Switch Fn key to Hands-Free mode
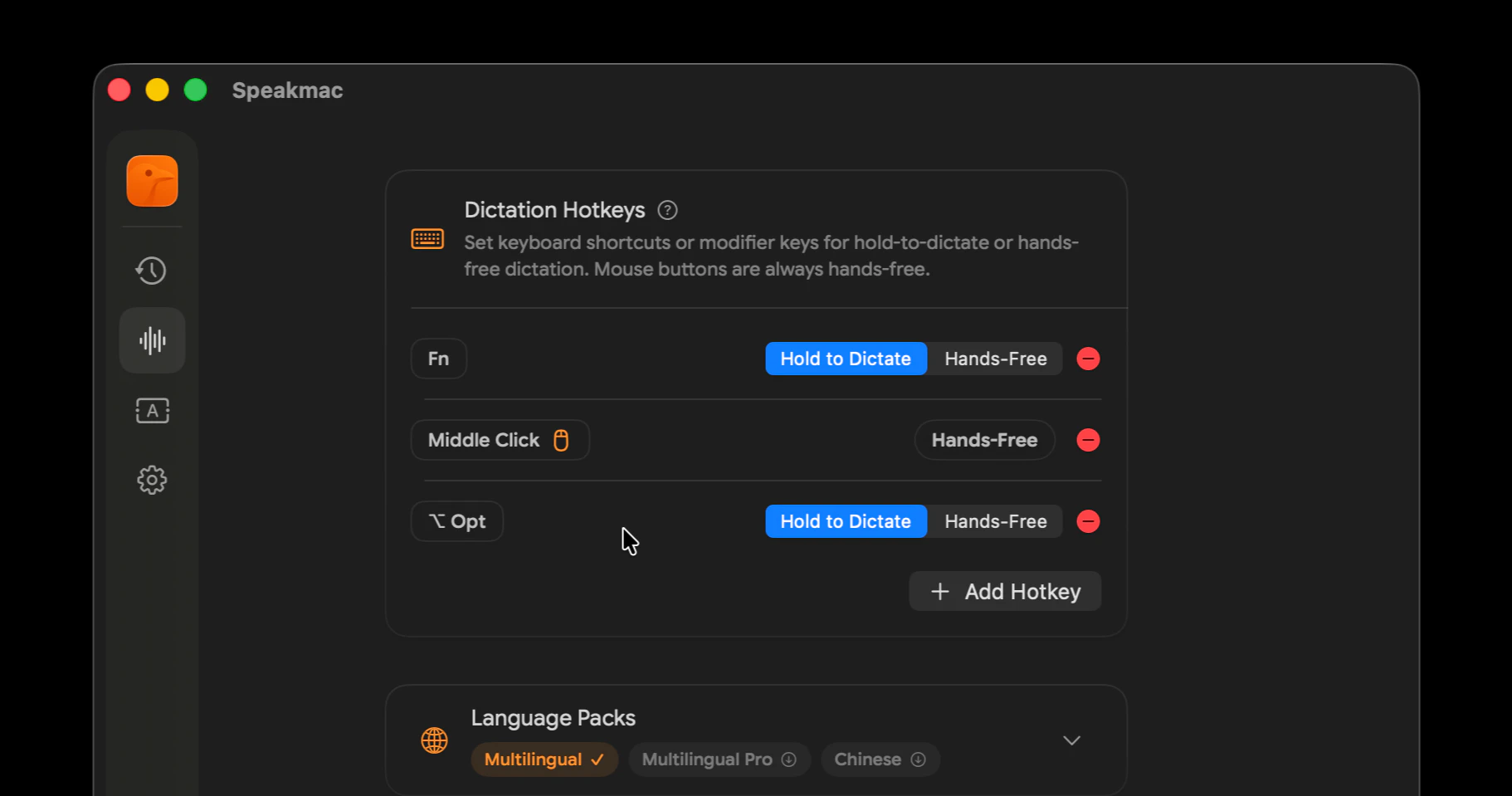Viewport: 1512px width, 796px height. tap(994, 359)
